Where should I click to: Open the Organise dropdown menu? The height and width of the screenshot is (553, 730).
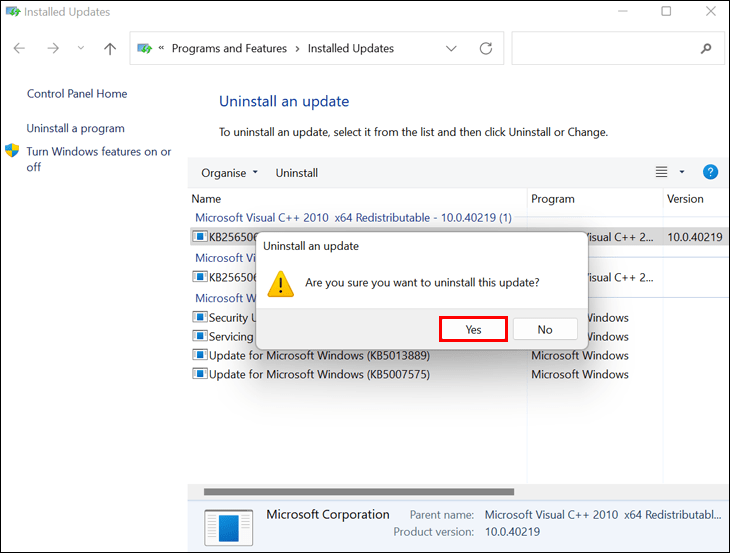229,173
